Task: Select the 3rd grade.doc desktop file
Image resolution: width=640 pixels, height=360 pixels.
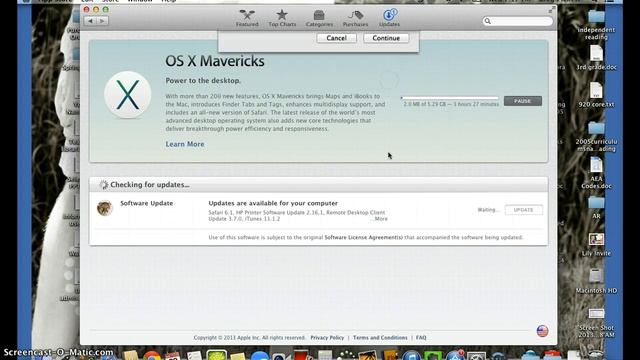Action: coord(596,58)
